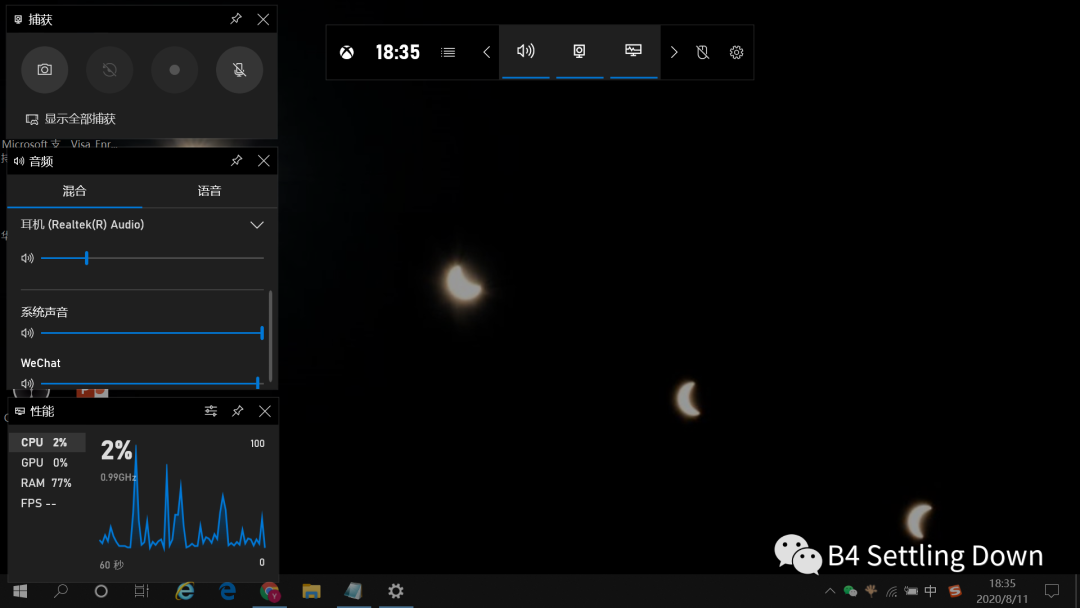Take a screenshot with the camera button
Viewport: 1080px width, 608px height.
(45, 70)
